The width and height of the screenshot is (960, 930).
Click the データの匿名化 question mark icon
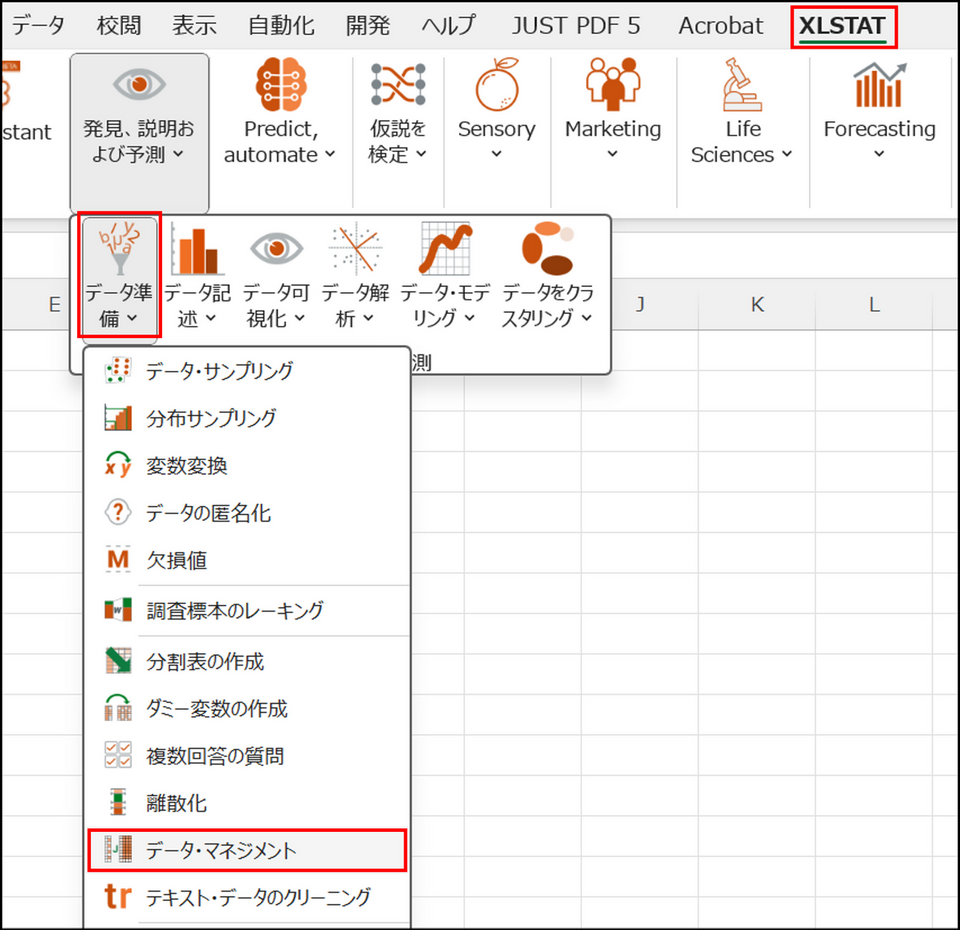(x=118, y=512)
